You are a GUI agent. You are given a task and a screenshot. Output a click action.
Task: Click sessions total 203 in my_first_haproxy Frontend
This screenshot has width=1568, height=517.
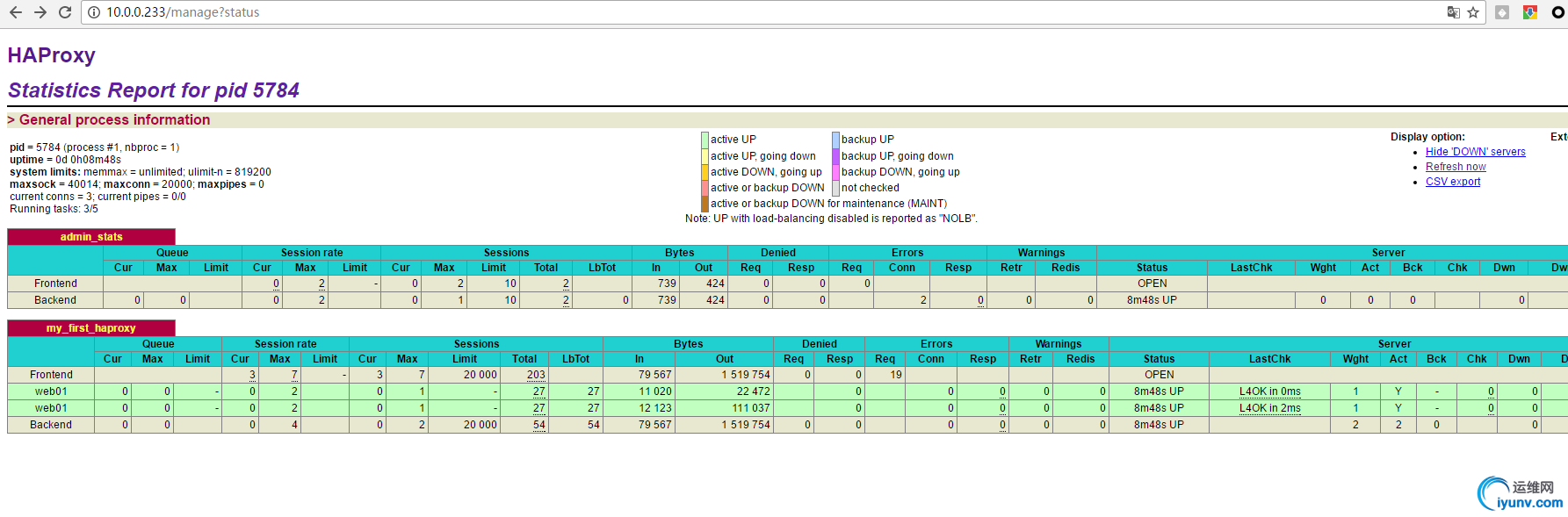[x=536, y=375]
